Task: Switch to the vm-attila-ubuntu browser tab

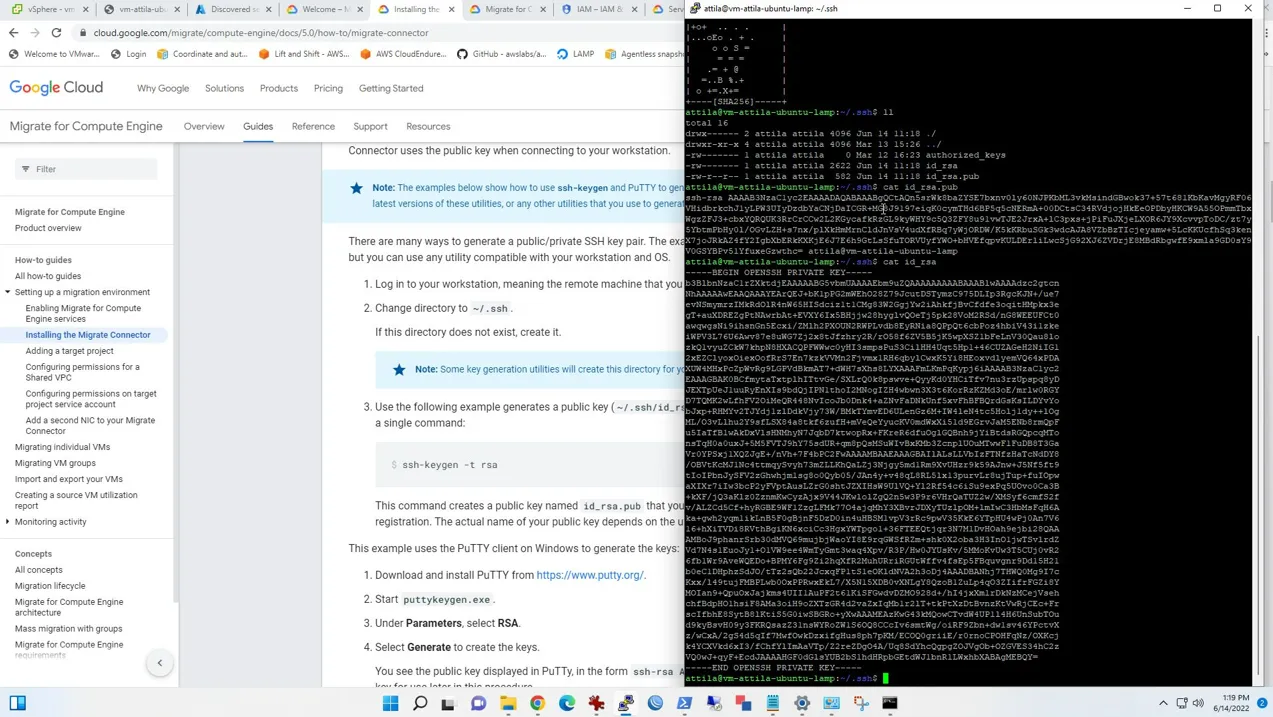Action: 141,9
